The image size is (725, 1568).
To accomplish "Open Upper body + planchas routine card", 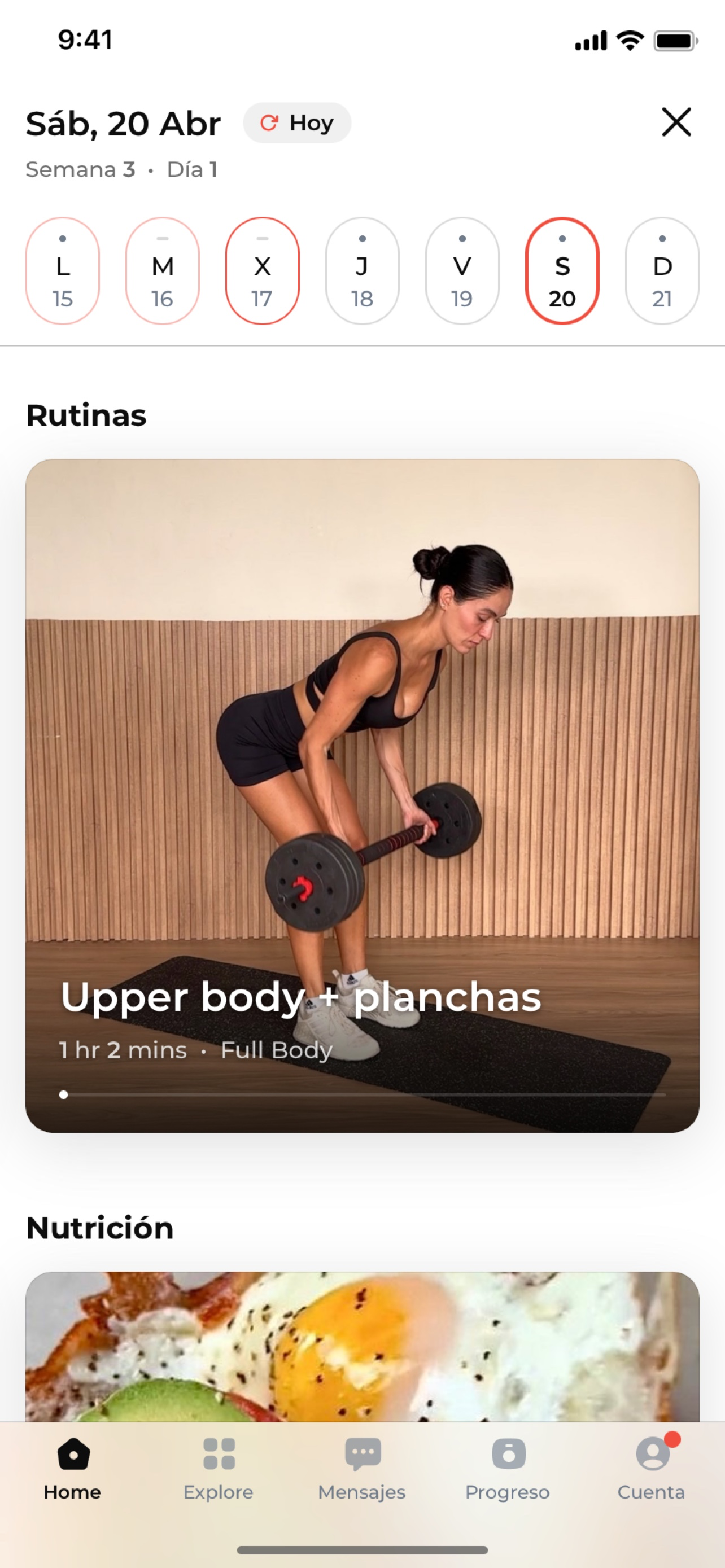I will click(x=362, y=795).
